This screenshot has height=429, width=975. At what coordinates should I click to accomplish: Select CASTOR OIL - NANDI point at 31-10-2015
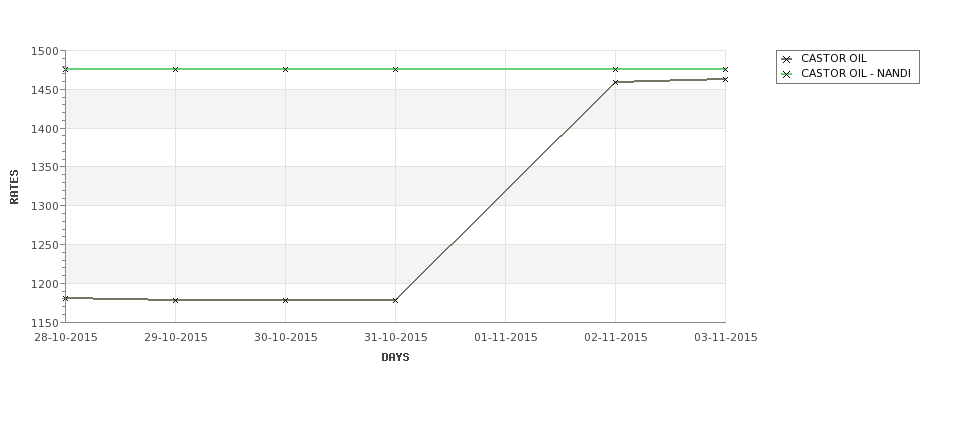coord(395,69)
